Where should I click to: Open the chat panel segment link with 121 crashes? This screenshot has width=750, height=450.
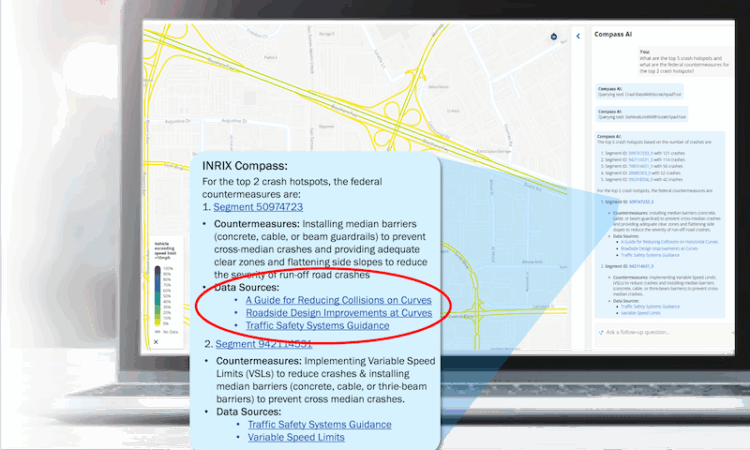(x=640, y=154)
